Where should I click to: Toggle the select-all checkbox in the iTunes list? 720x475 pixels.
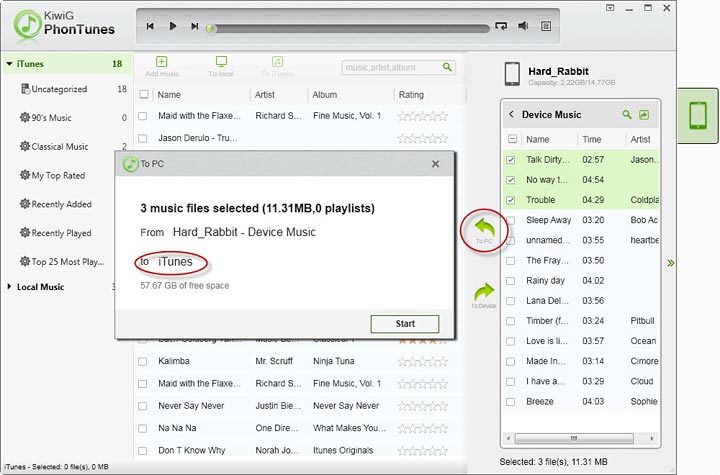(x=144, y=95)
